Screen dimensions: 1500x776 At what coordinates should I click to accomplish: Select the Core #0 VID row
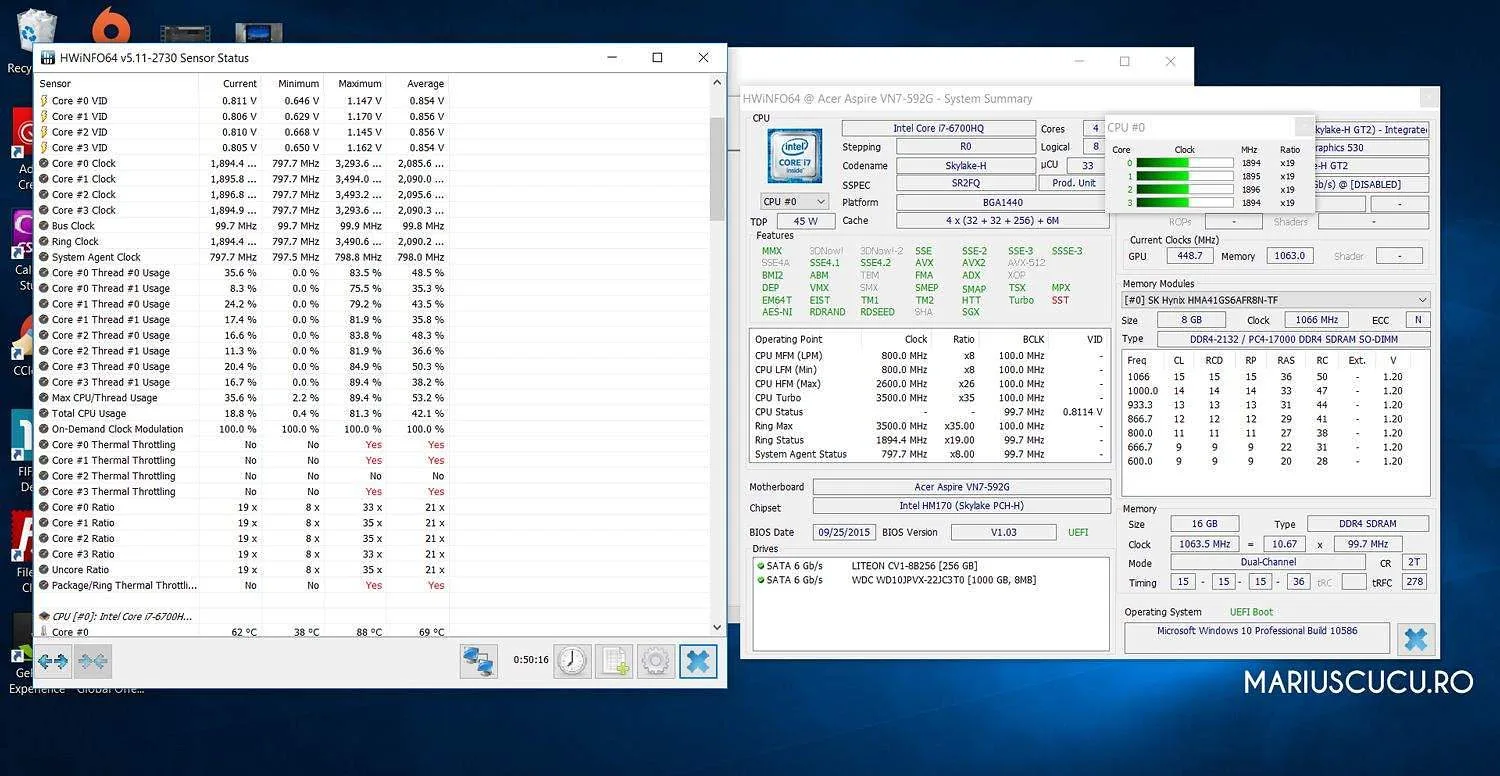tap(242, 101)
